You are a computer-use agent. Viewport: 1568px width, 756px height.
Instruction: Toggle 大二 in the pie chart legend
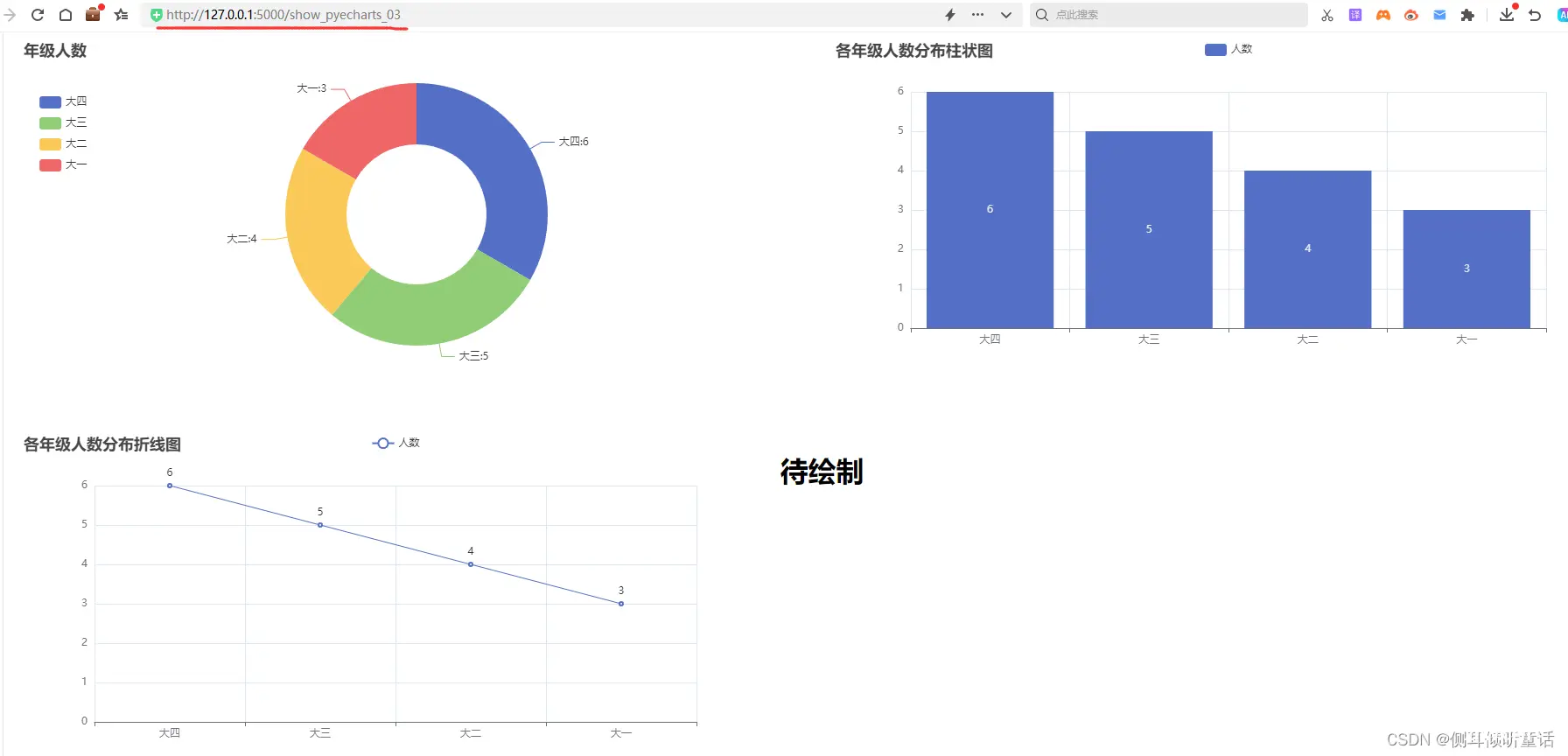click(x=63, y=143)
